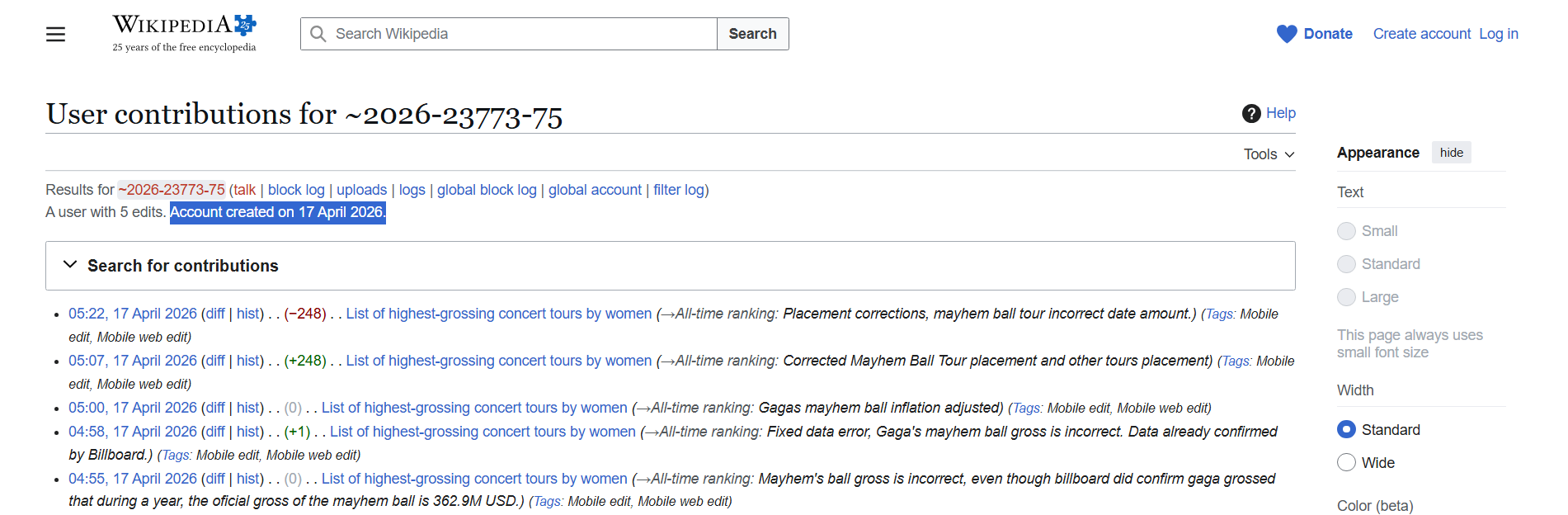Image resolution: width=1568 pixels, height=515 pixels.
Task: Select Large text size radio
Action: [x=1346, y=297]
